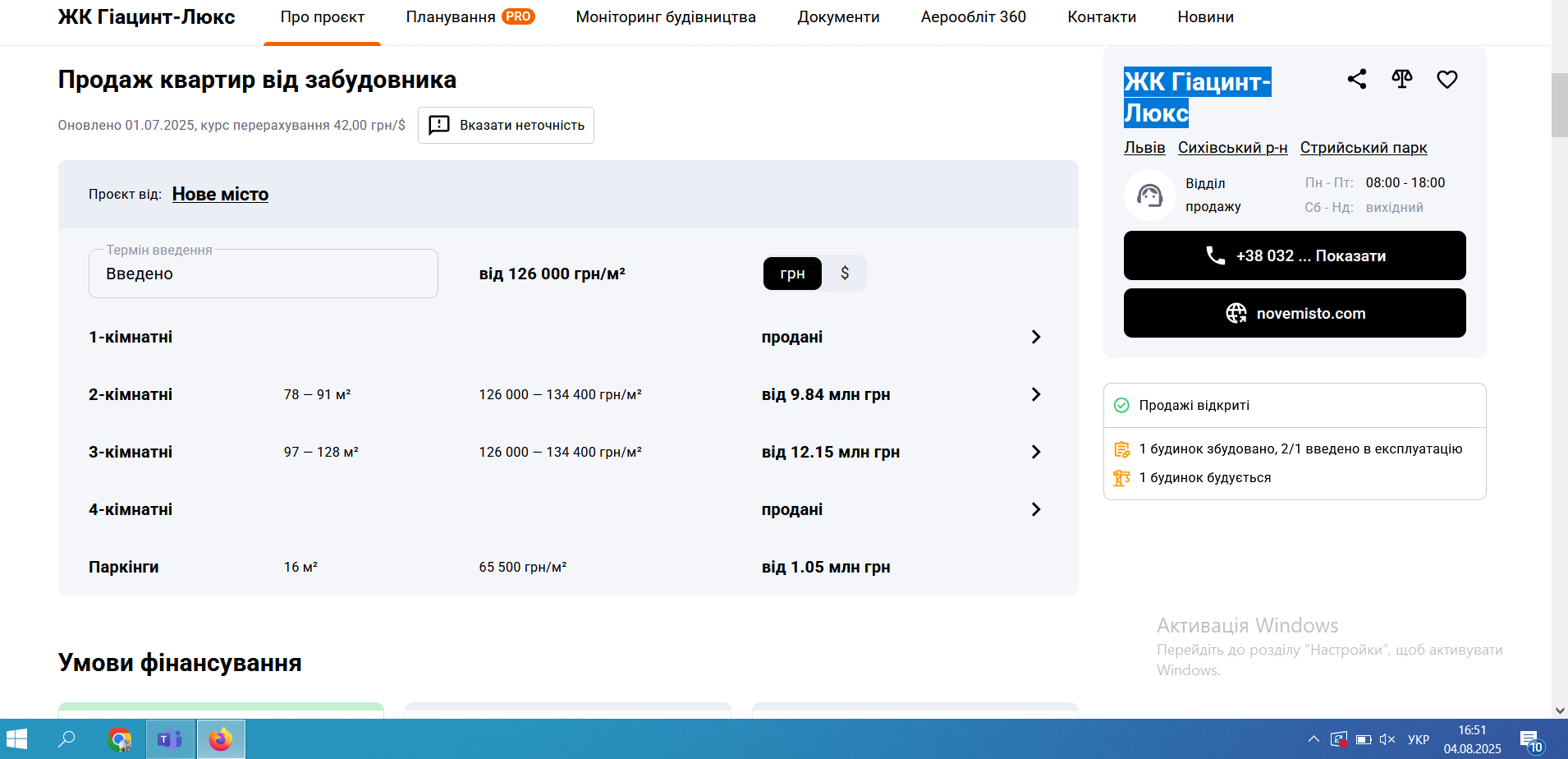This screenshot has width=1568, height=759.
Task: Open Microsoft Teams from taskbar
Action: click(x=170, y=739)
